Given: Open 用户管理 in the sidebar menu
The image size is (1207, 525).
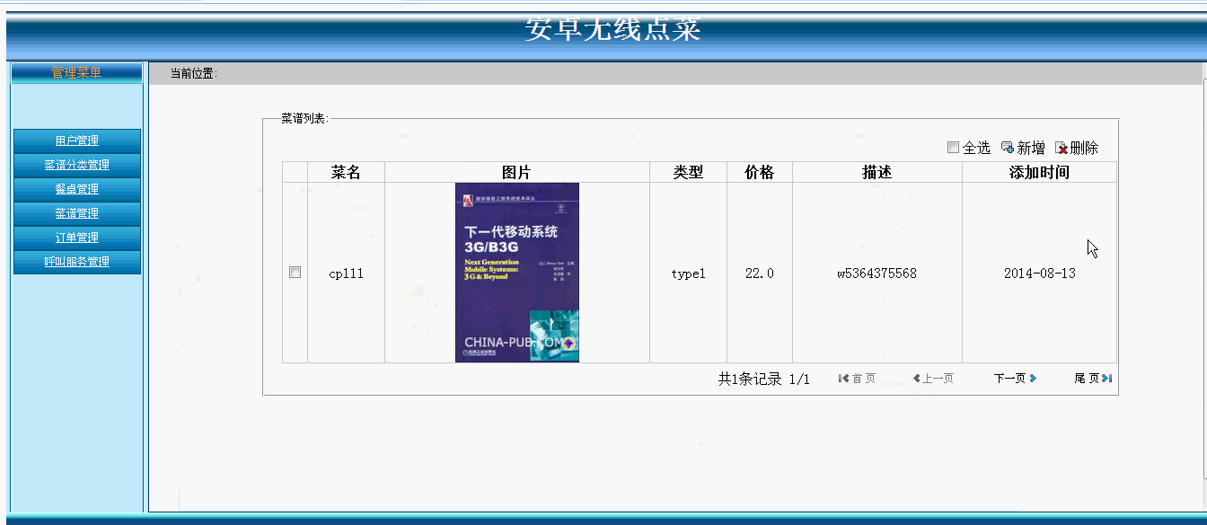Looking at the screenshot, I should 77,141.
